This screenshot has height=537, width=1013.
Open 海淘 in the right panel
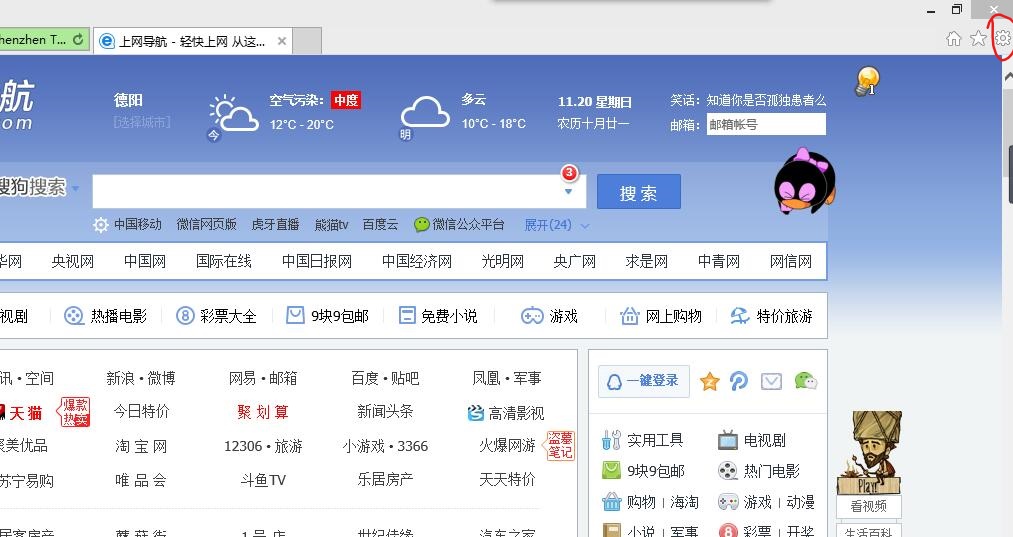point(684,502)
